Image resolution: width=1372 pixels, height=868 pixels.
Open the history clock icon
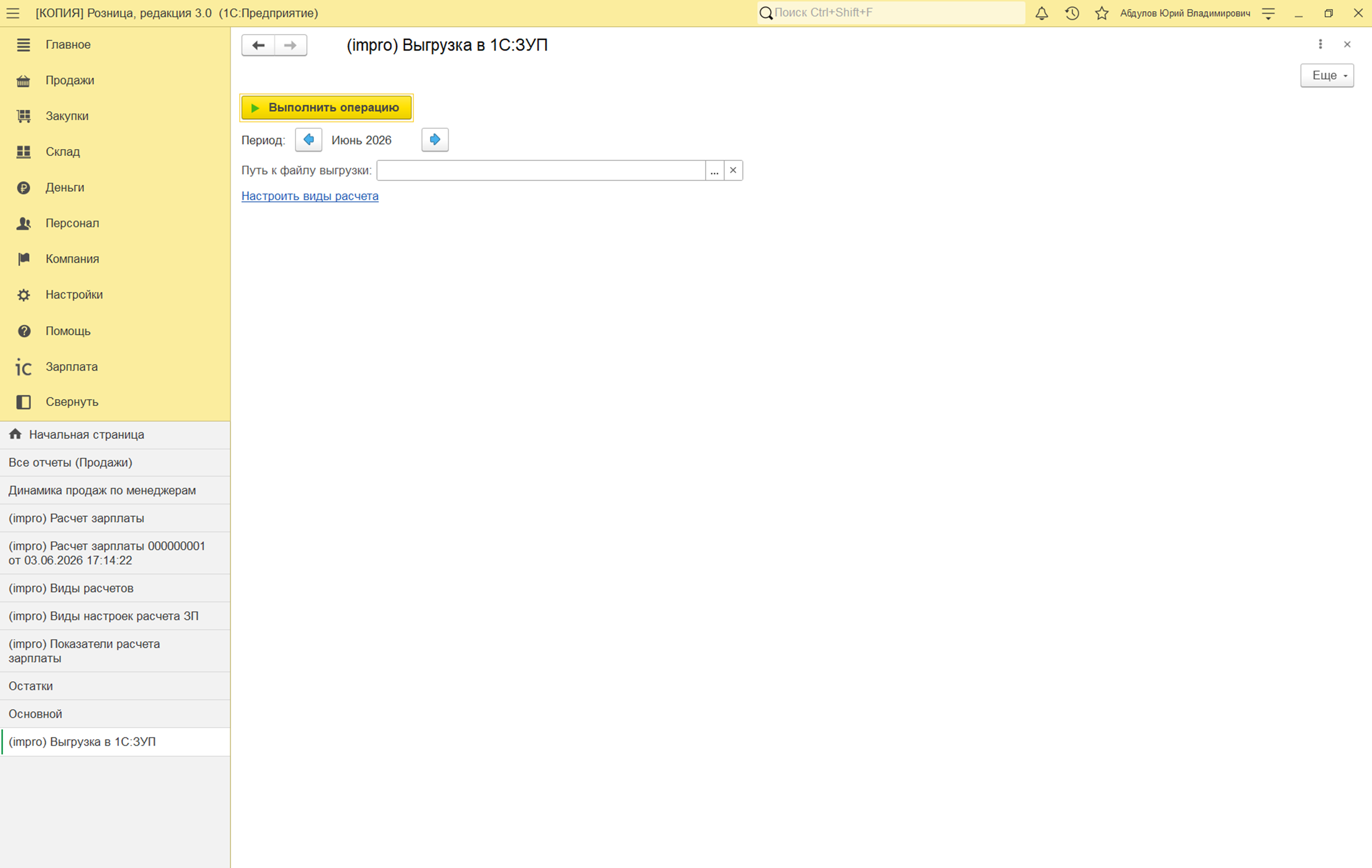click(x=1072, y=13)
